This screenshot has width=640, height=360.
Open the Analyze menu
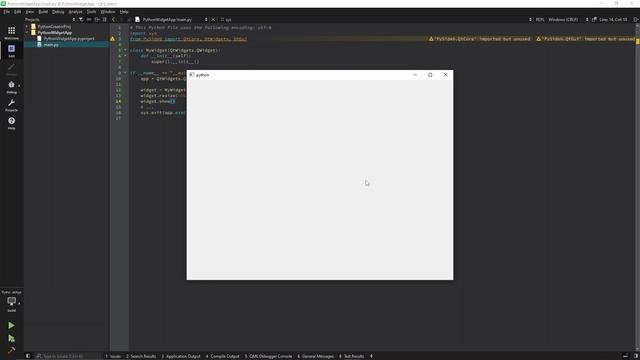pos(76,12)
